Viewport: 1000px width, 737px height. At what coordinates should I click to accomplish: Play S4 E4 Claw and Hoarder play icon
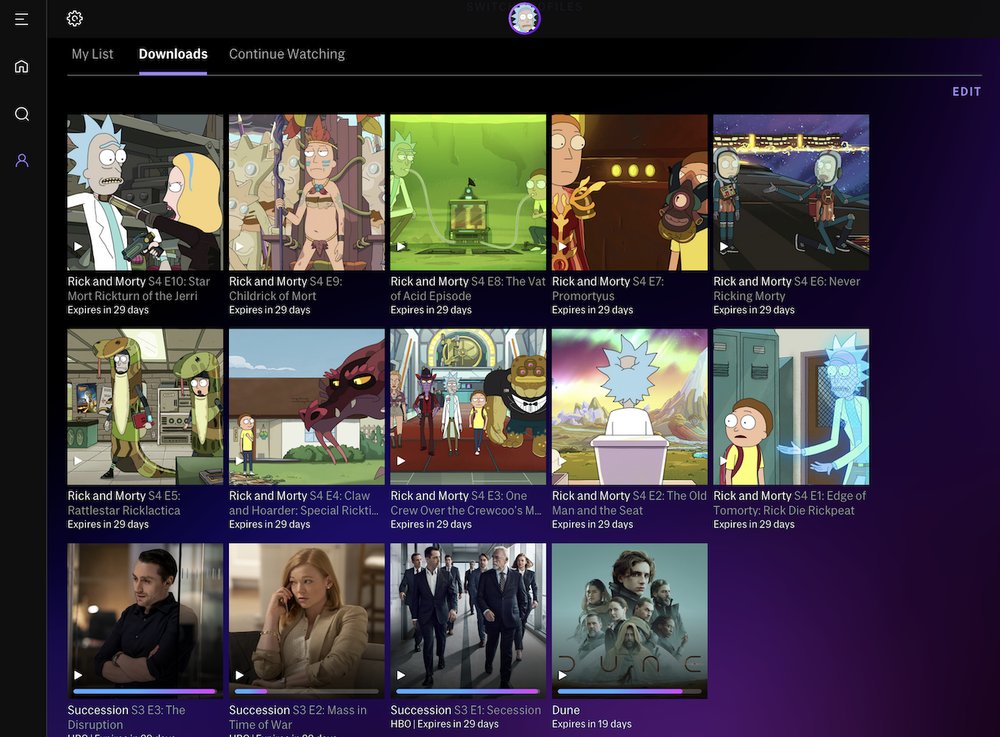239,460
